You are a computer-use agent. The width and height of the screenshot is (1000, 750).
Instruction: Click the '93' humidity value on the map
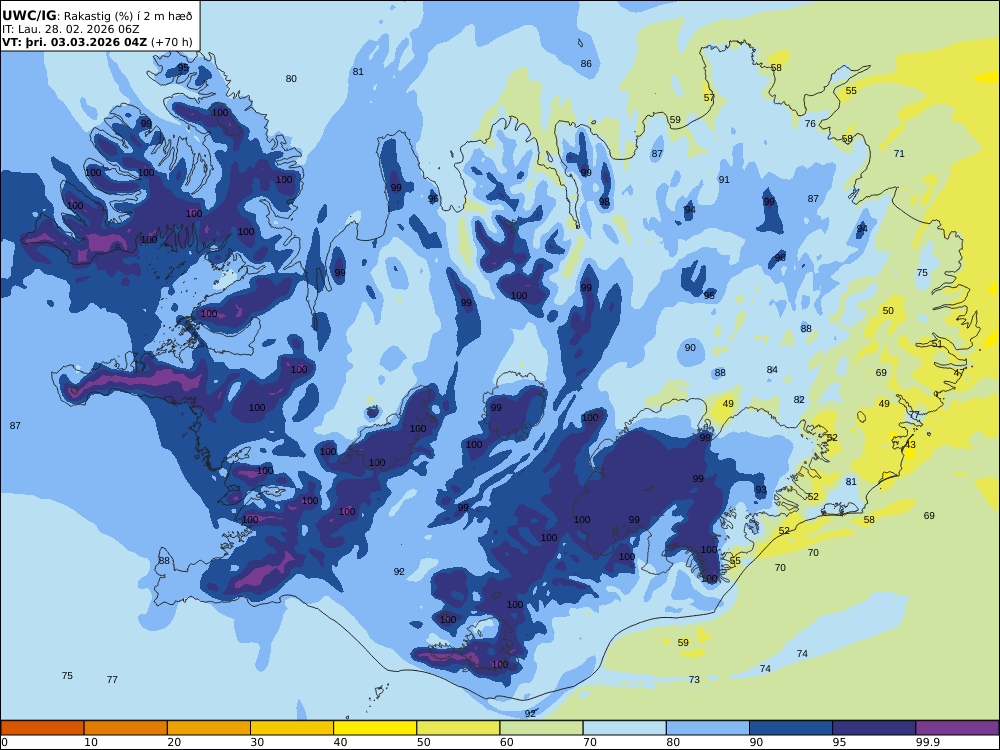[761, 490]
